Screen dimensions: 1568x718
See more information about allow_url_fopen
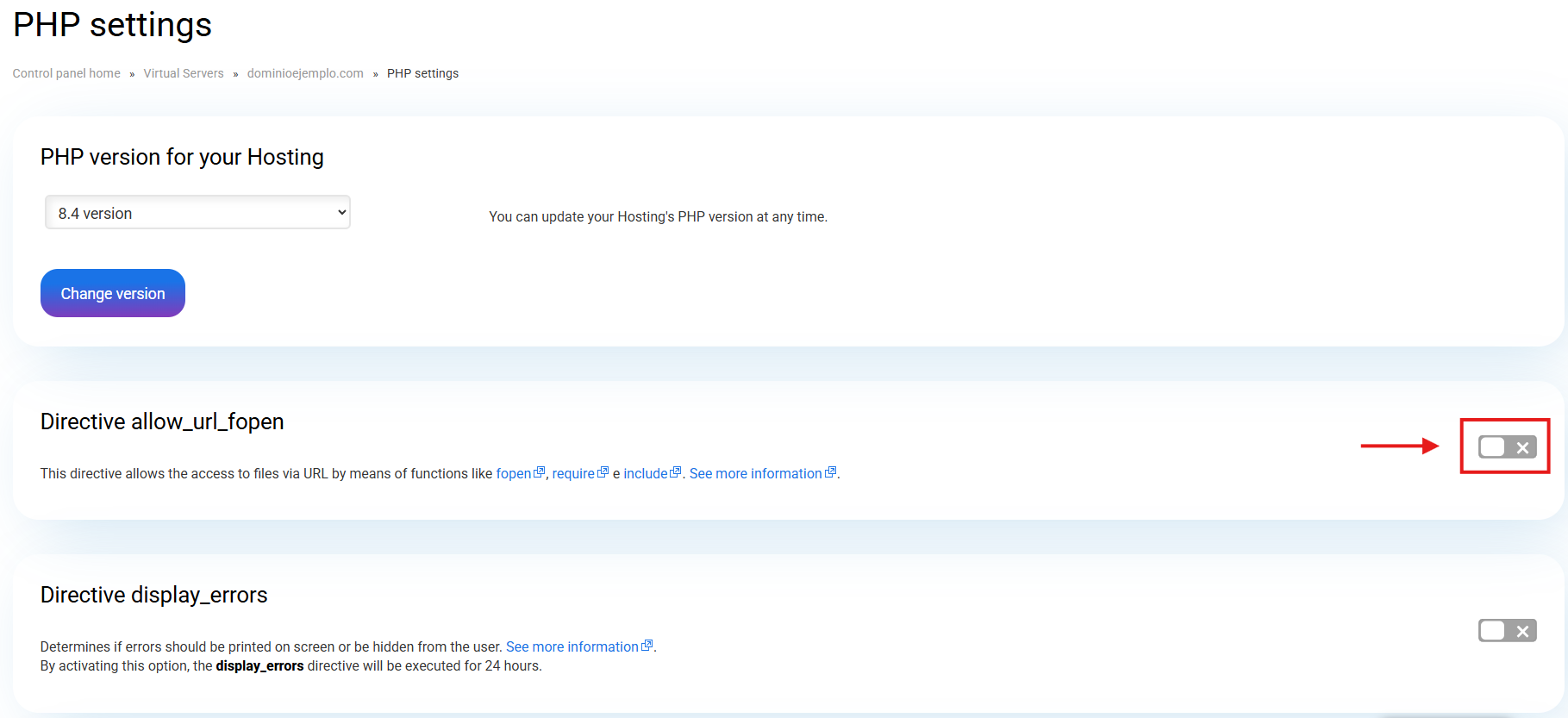pos(755,474)
